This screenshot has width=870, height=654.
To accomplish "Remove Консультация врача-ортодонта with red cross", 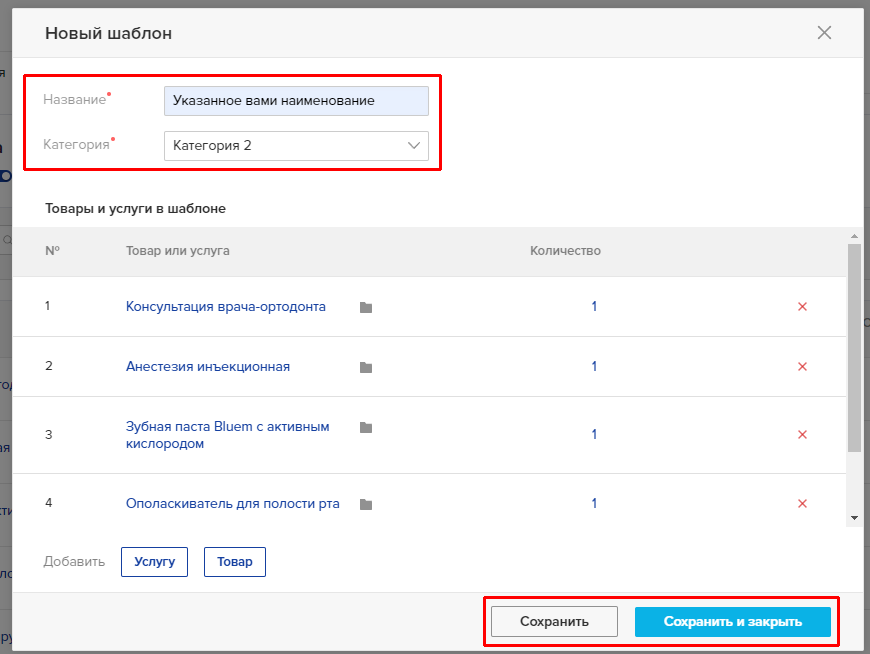I will pyautogui.click(x=802, y=307).
